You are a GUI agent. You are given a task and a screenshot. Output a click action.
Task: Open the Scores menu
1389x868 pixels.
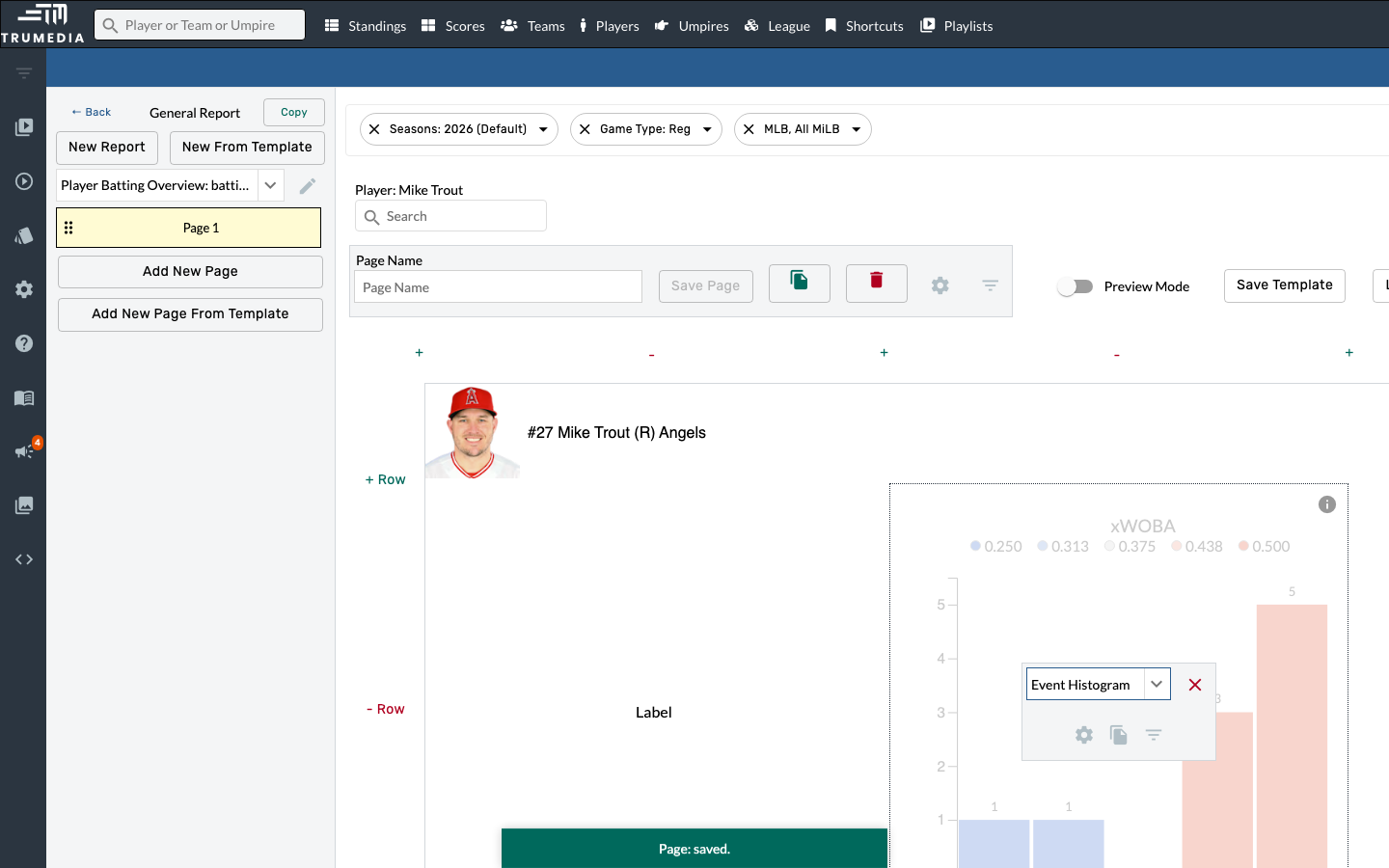tap(453, 26)
